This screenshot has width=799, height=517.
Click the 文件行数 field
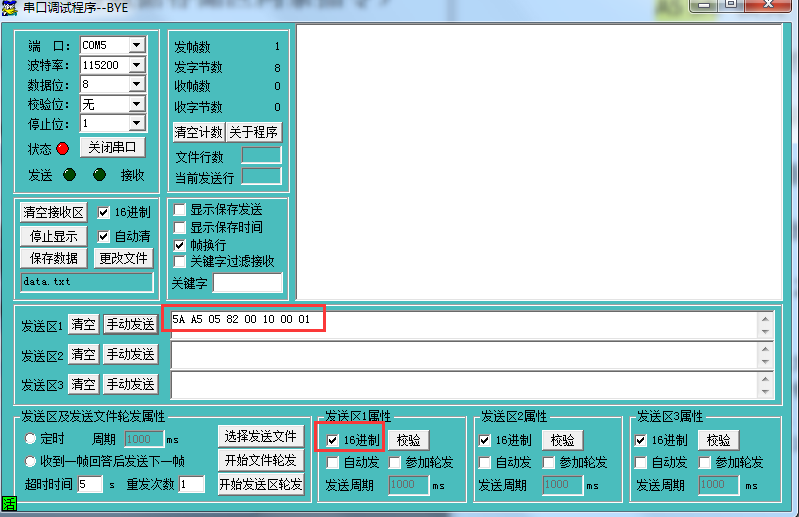tap(261, 155)
